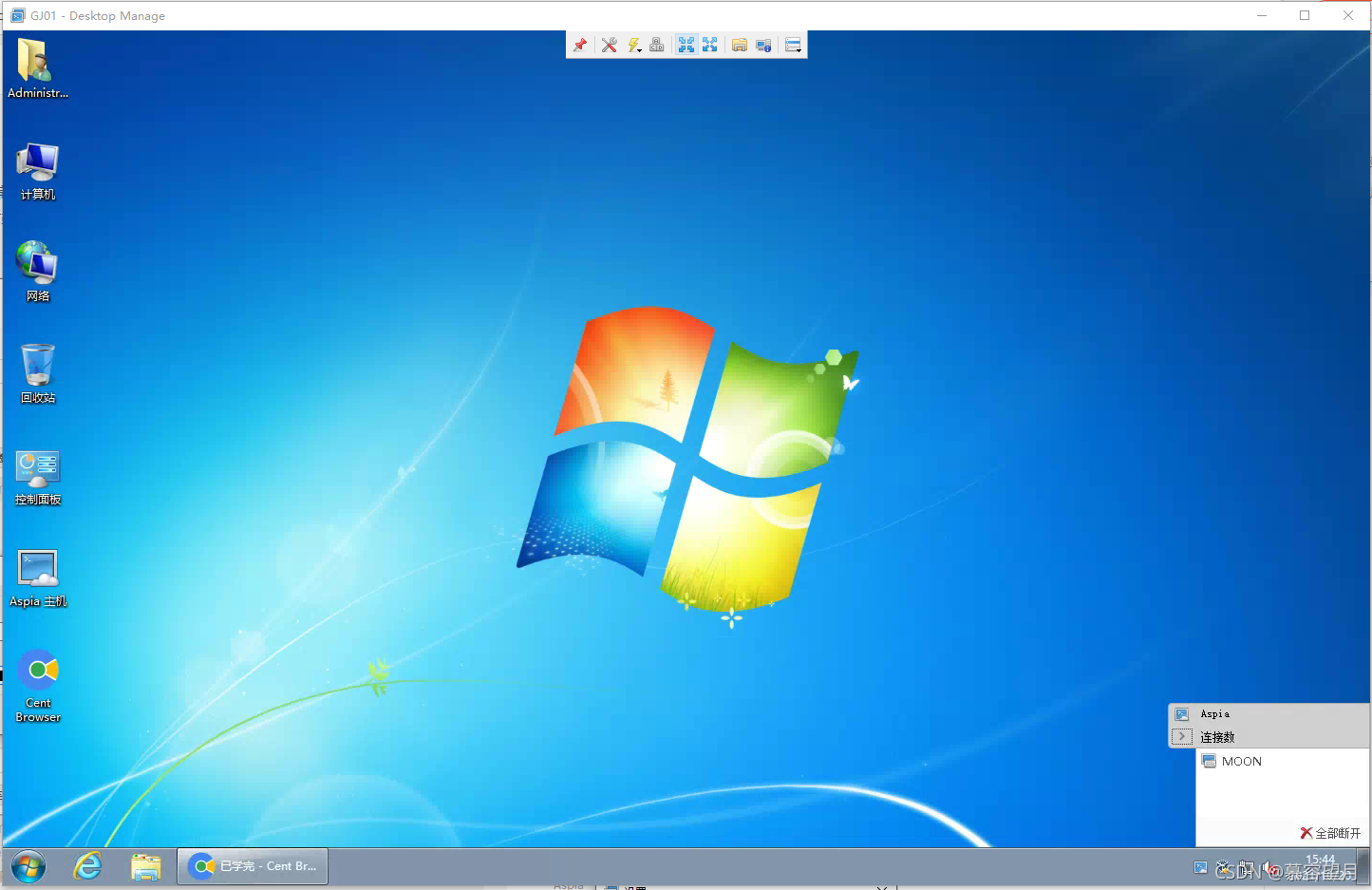Open system information computer icon in toolbar
The width and height of the screenshot is (1372, 890).
click(x=763, y=45)
